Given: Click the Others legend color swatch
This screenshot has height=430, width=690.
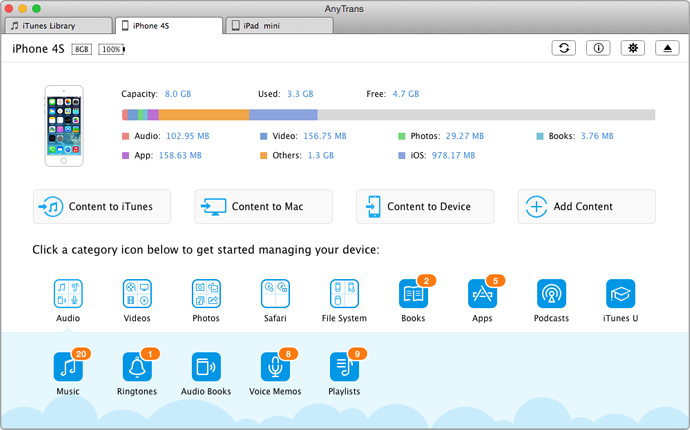Looking at the screenshot, I should pos(264,155).
